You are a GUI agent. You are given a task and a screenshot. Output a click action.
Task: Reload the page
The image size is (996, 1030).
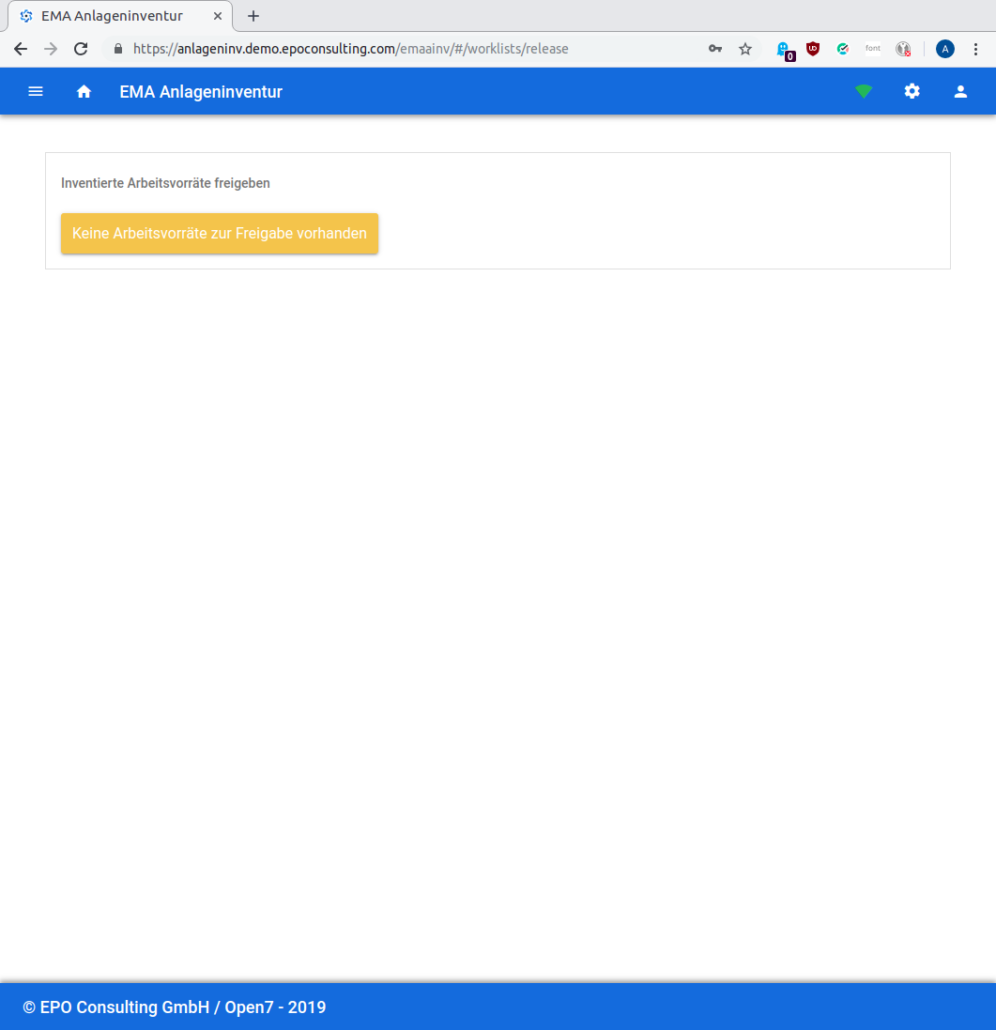pos(81,49)
